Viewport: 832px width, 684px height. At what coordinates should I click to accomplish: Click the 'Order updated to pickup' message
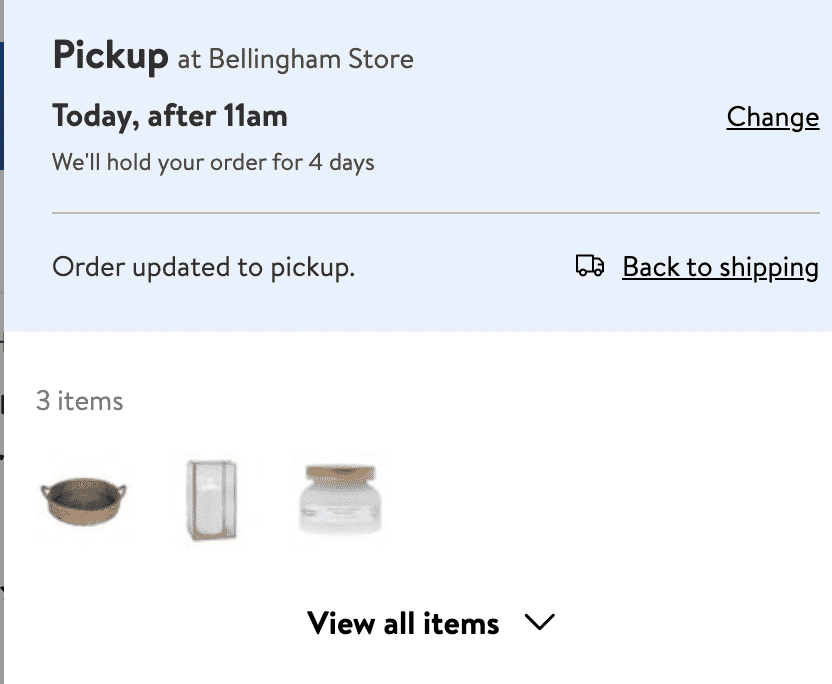click(x=203, y=267)
